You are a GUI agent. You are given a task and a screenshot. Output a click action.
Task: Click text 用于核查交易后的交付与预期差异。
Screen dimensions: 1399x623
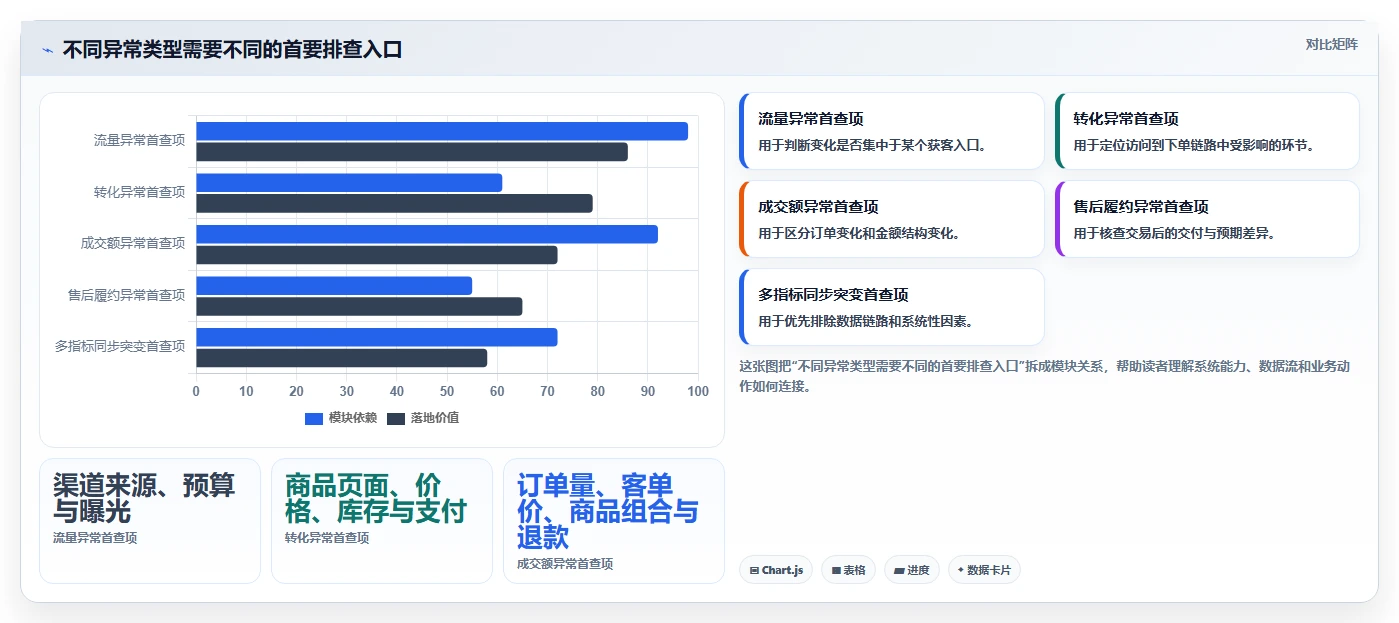[x=1175, y=233]
